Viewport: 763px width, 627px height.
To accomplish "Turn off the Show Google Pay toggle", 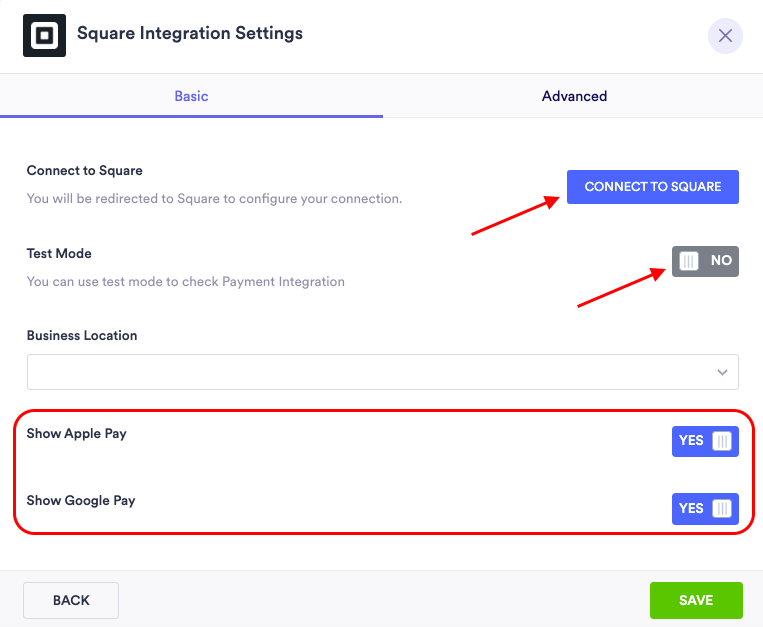I will 705,509.
